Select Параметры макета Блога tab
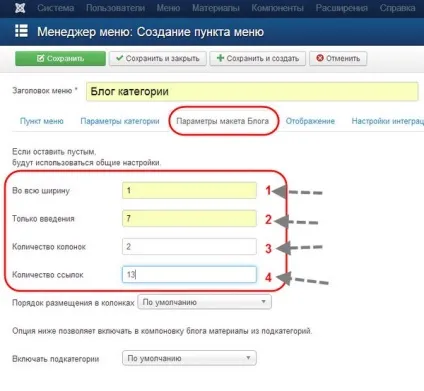Screen dimensions: 424x391 pyautogui.click(x=223, y=121)
